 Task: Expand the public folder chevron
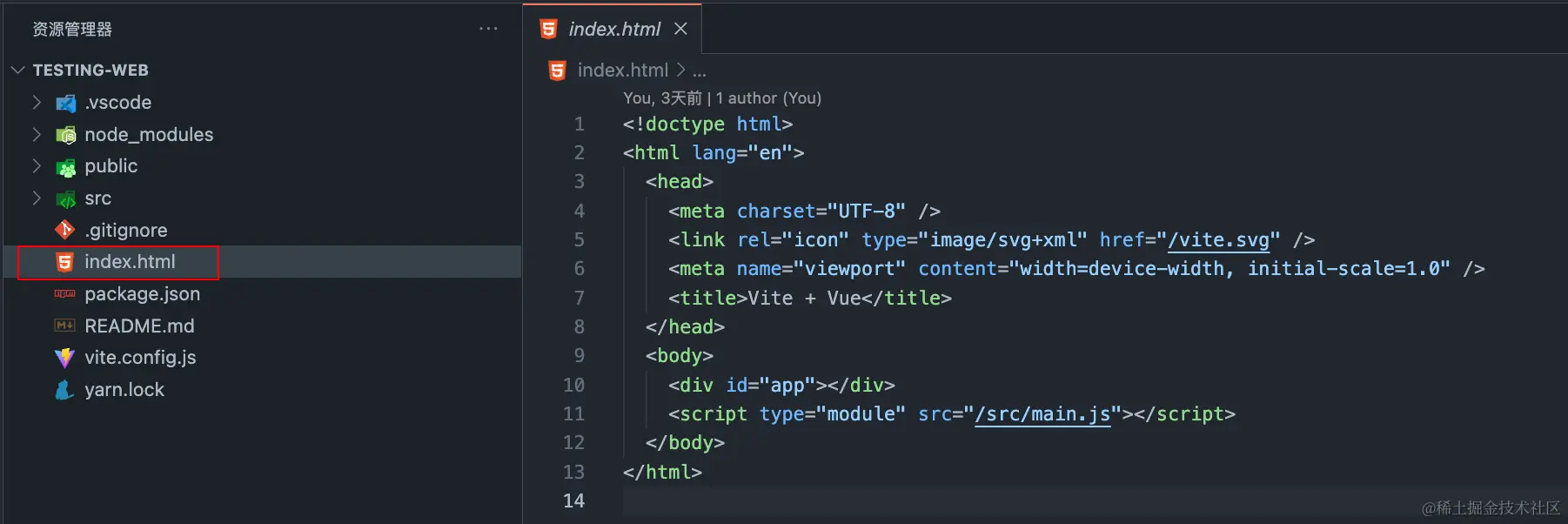pyautogui.click(x=37, y=165)
